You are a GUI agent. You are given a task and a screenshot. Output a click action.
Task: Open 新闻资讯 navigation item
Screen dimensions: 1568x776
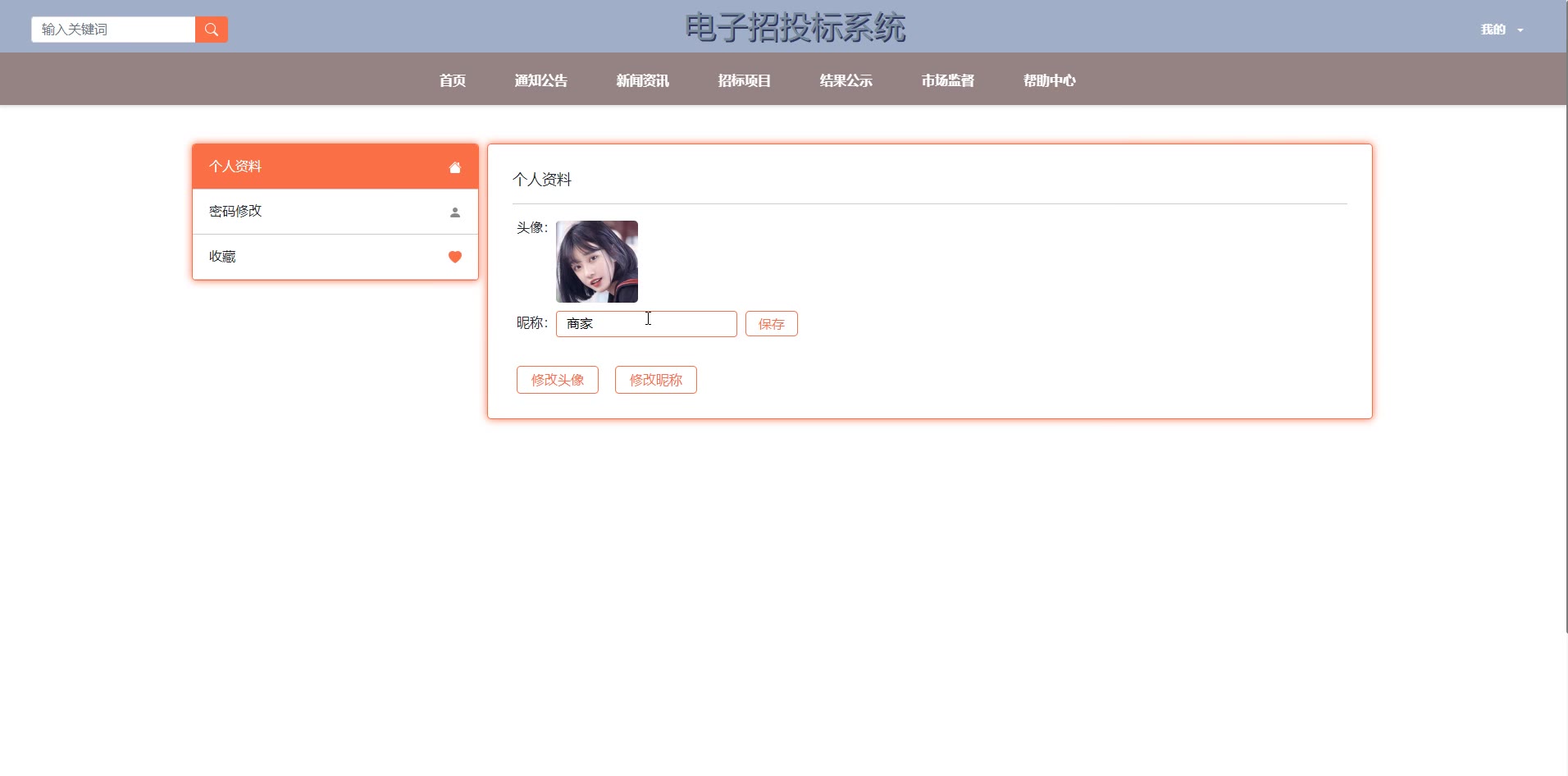tap(643, 80)
